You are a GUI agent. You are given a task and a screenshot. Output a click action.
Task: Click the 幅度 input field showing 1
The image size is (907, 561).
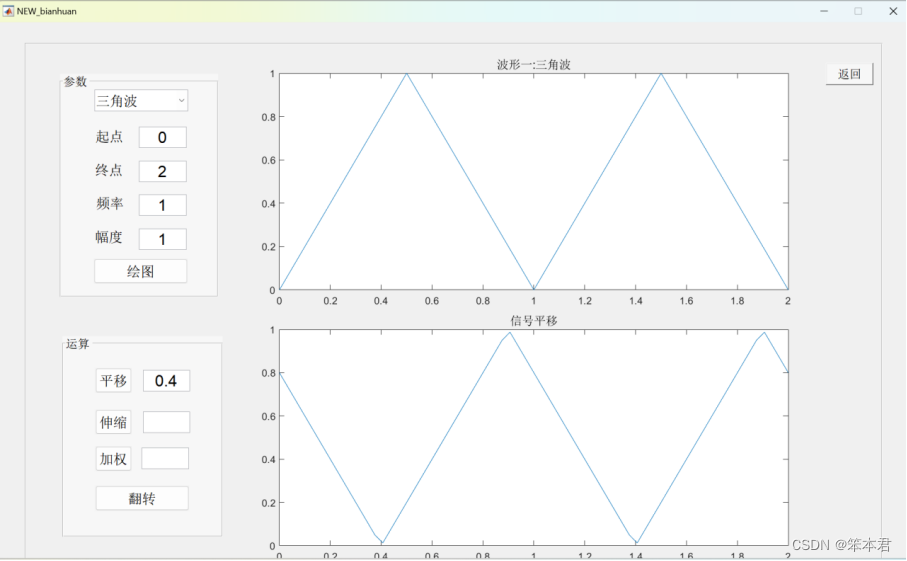163,239
